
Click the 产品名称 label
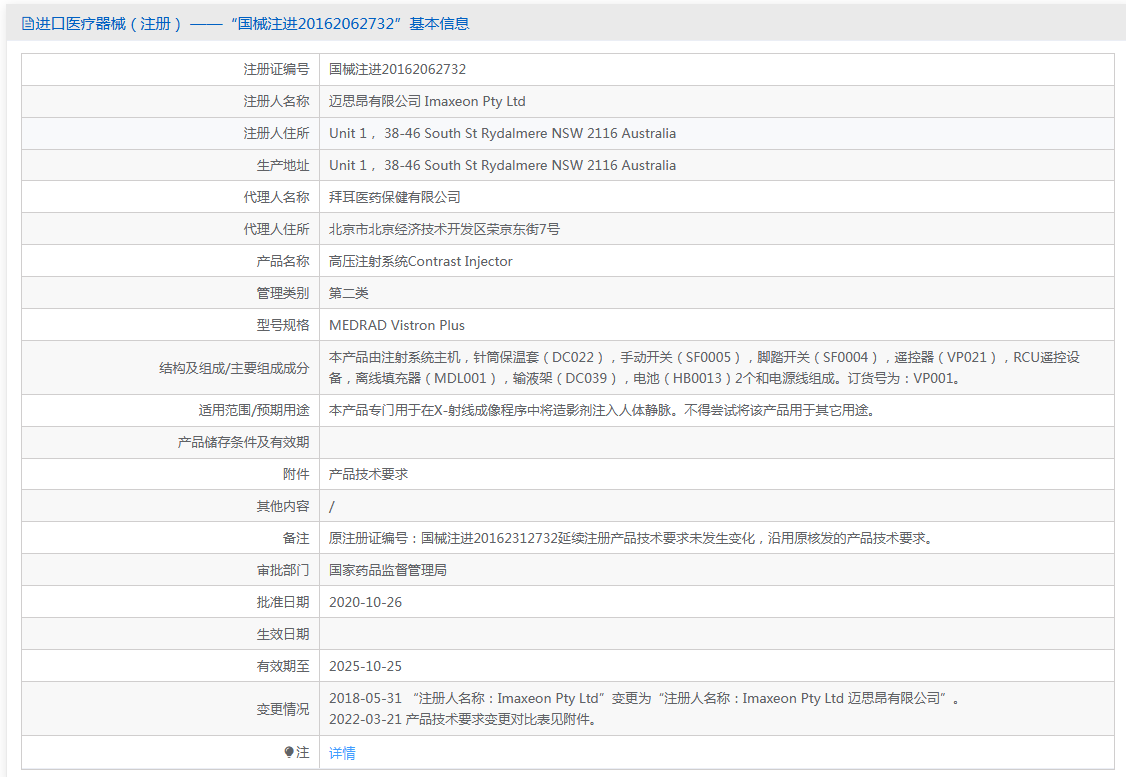(x=282, y=261)
